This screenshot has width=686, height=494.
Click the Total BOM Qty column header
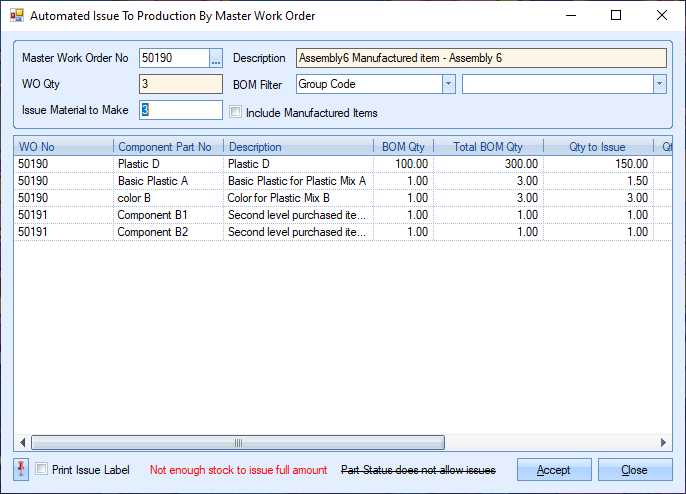point(487,147)
